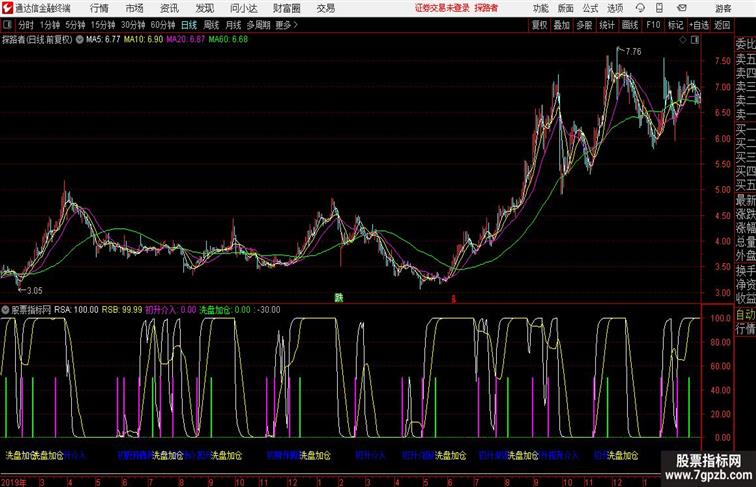The image size is (756, 487).
Task: Click the 换手 row in side panel
Action: pos(745,271)
